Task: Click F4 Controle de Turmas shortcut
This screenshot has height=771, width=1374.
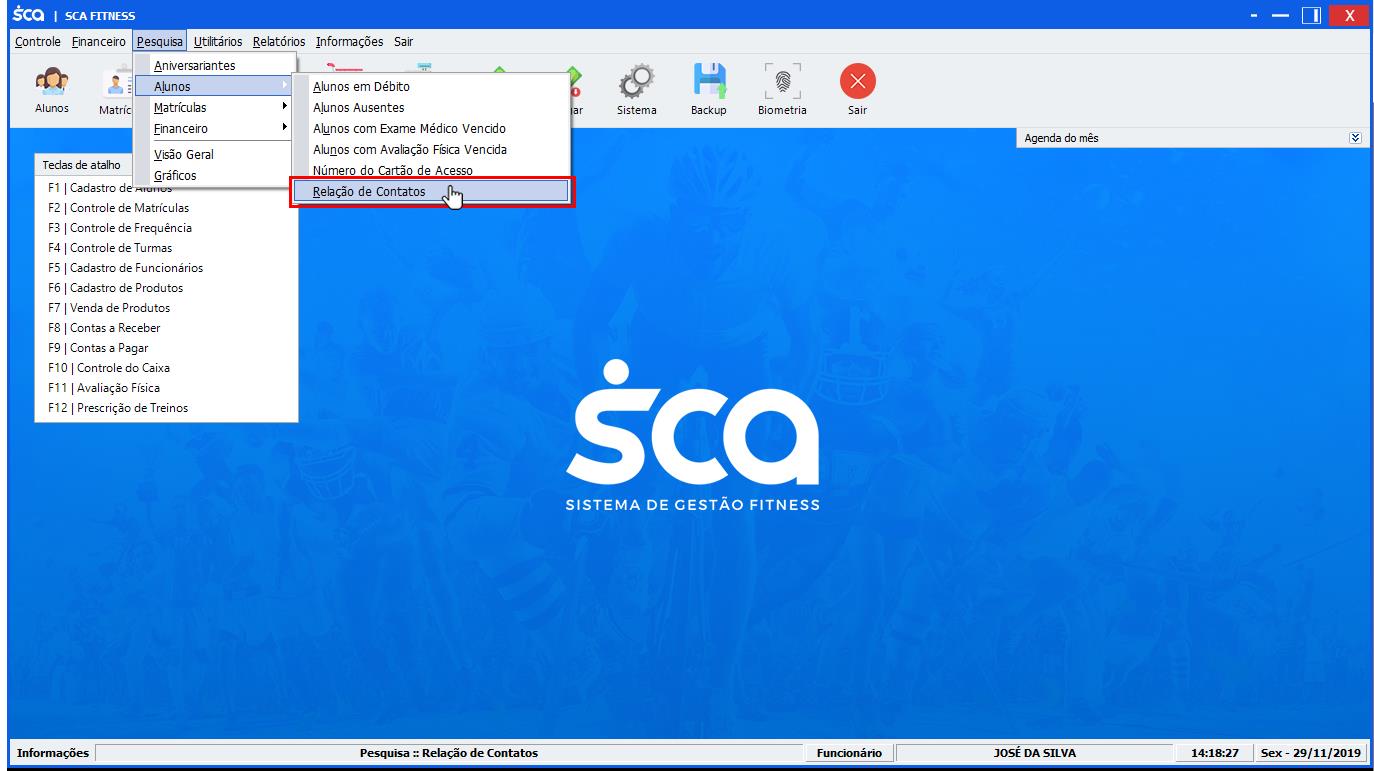Action: 110,248
